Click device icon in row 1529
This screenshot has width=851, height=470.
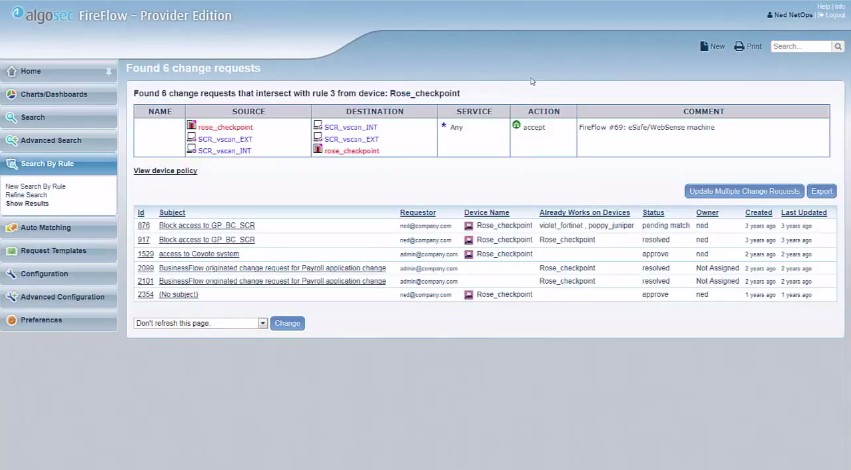click(468, 255)
